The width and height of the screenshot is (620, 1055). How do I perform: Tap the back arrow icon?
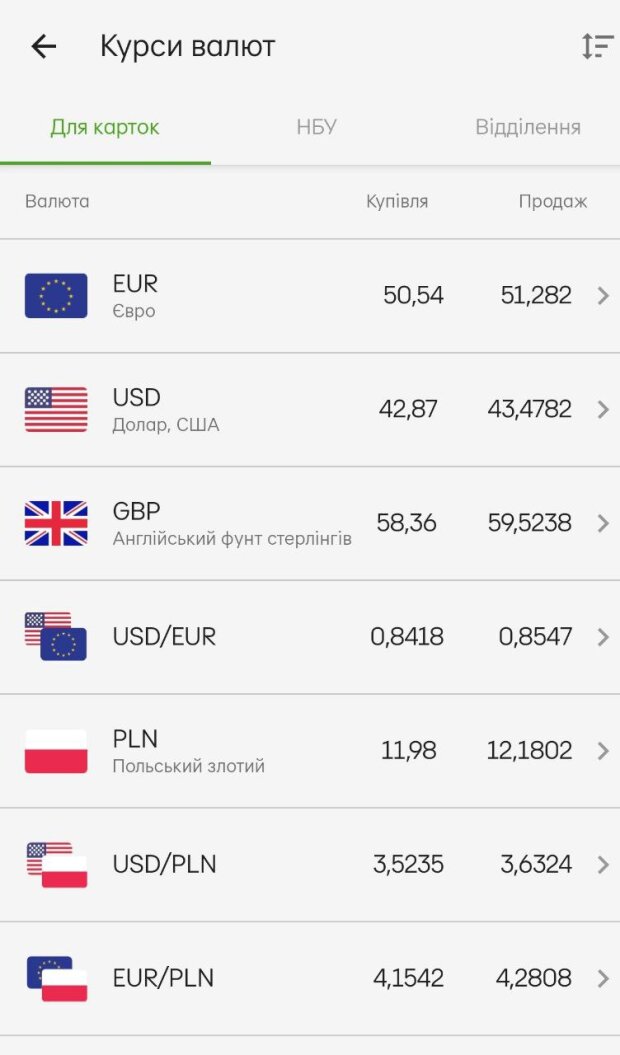(44, 46)
